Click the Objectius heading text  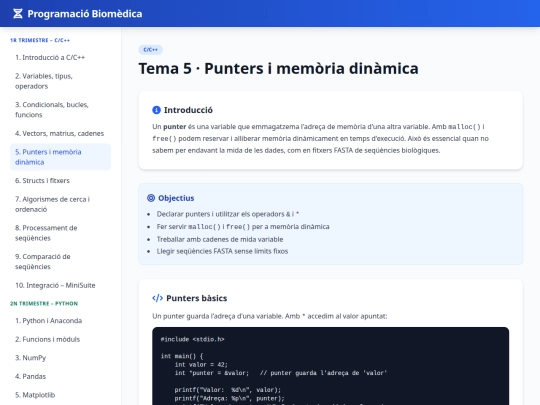(x=176, y=198)
